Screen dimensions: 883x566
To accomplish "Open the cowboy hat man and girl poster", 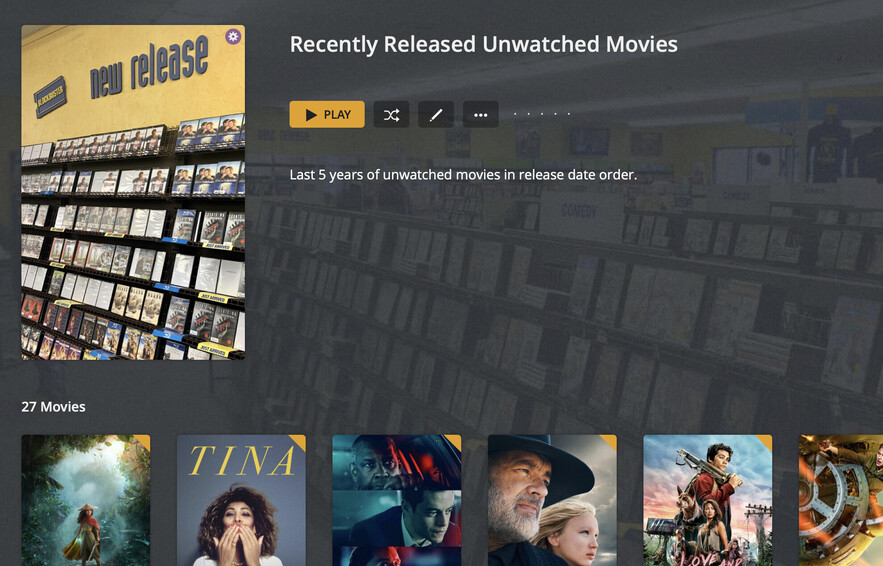I will tap(552, 500).
